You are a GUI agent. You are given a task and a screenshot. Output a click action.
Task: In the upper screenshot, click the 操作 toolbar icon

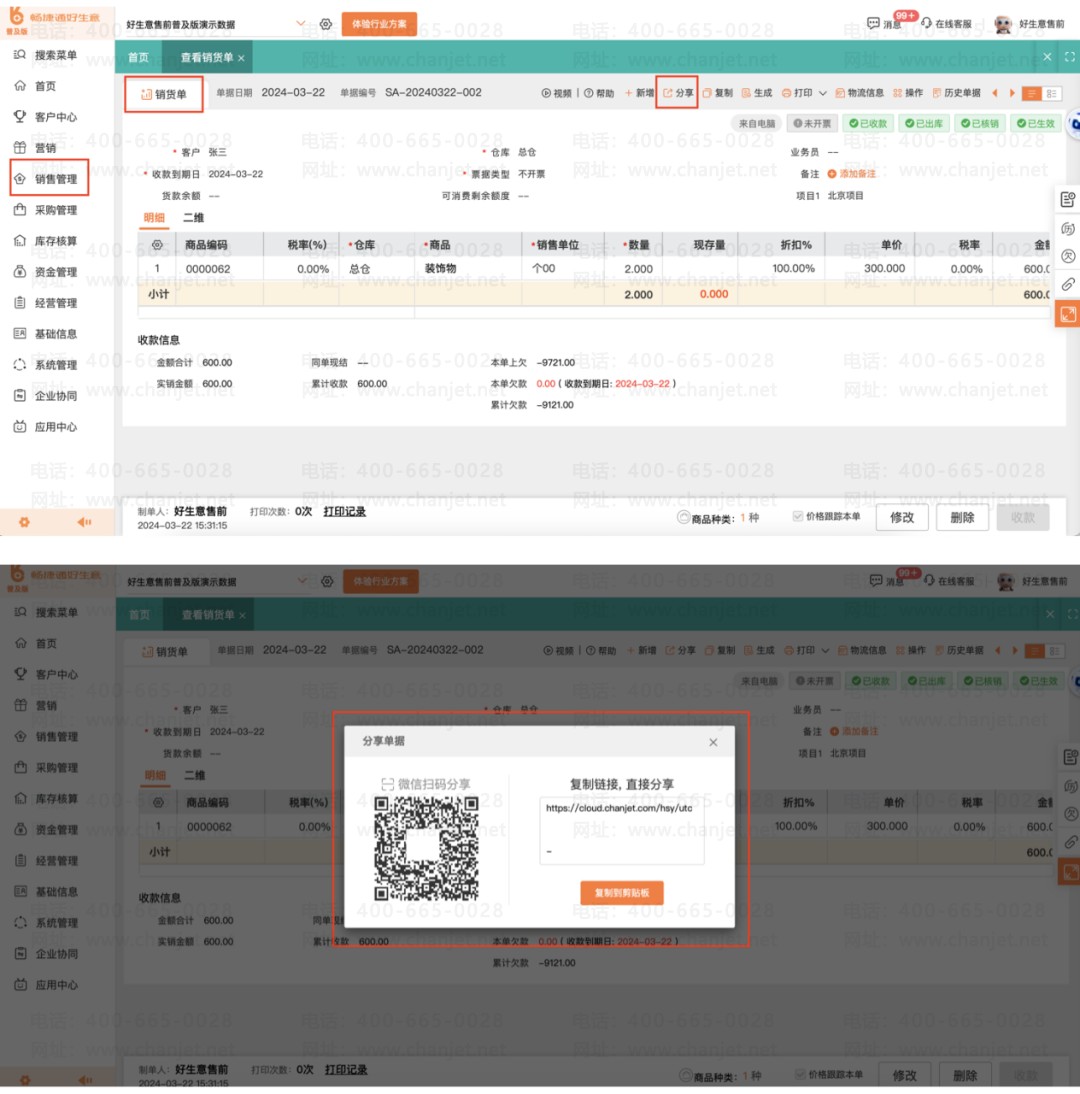[897, 93]
